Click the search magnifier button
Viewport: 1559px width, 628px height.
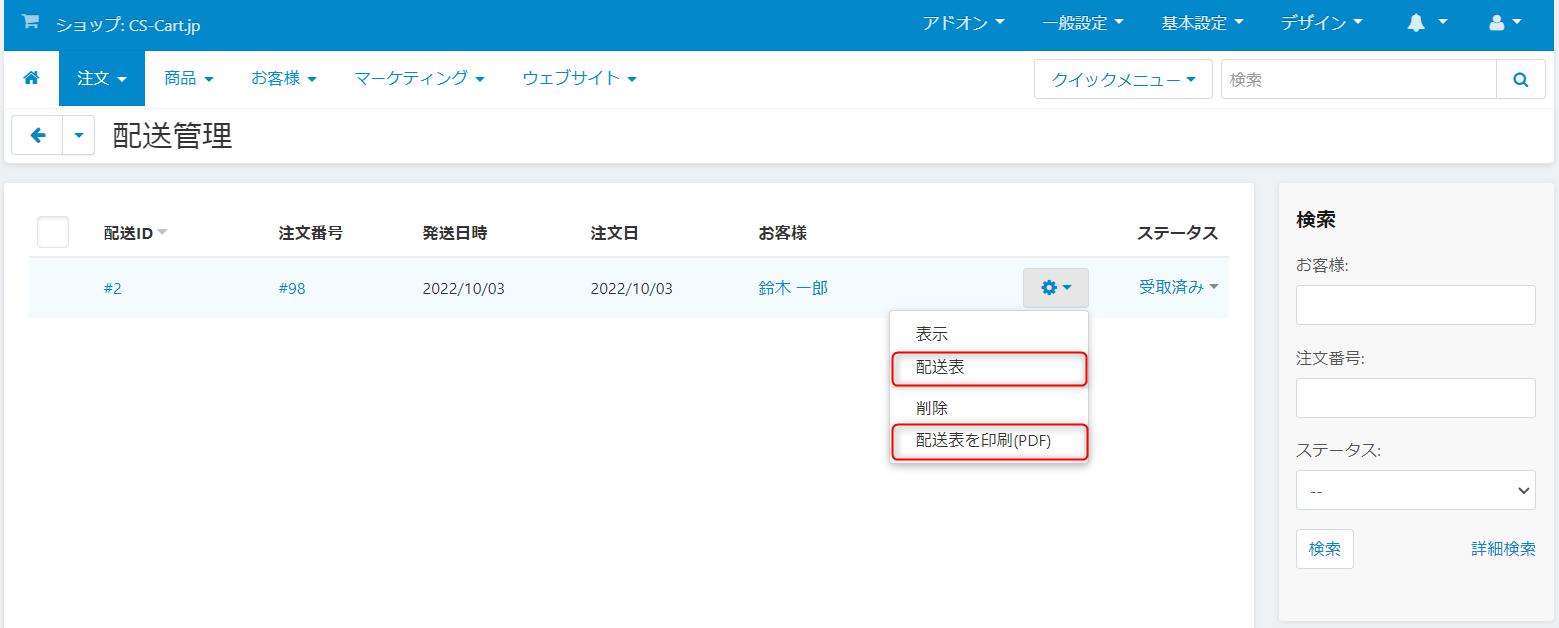(1521, 79)
